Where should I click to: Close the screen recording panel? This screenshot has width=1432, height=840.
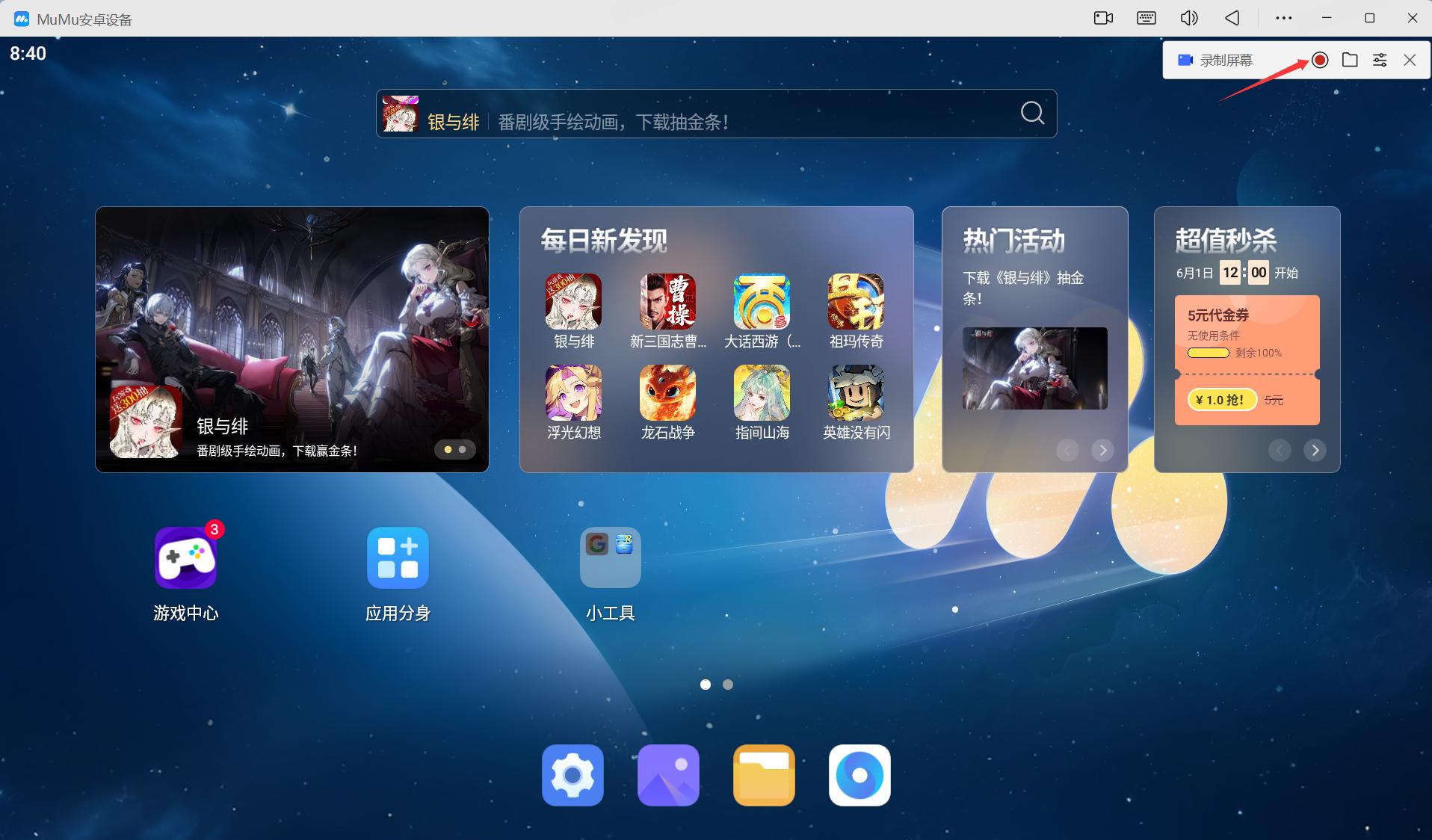pos(1410,61)
